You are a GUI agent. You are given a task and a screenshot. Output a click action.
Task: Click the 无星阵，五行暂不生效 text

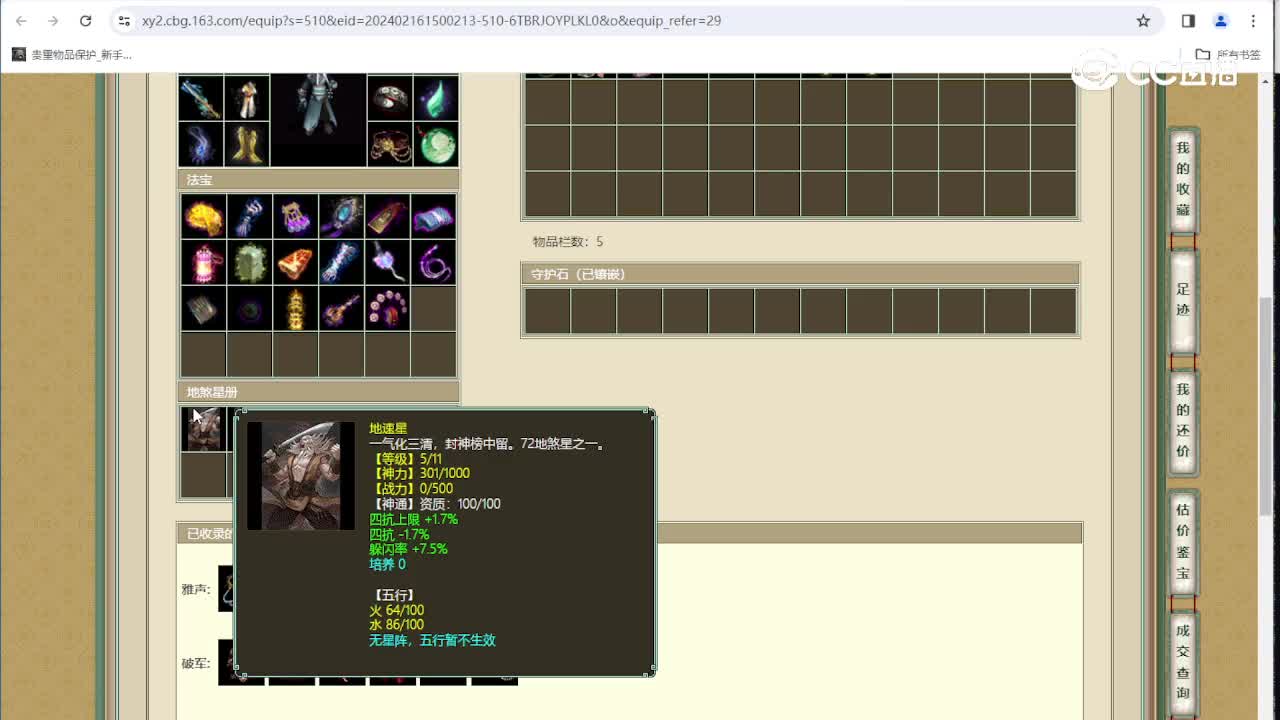click(432, 640)
